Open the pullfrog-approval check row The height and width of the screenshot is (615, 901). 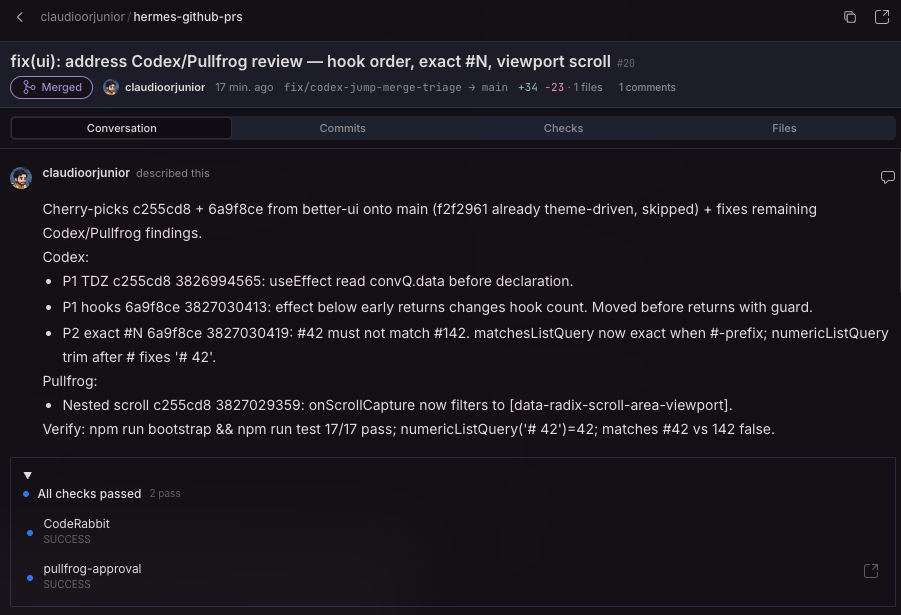(x=452, y=576)
